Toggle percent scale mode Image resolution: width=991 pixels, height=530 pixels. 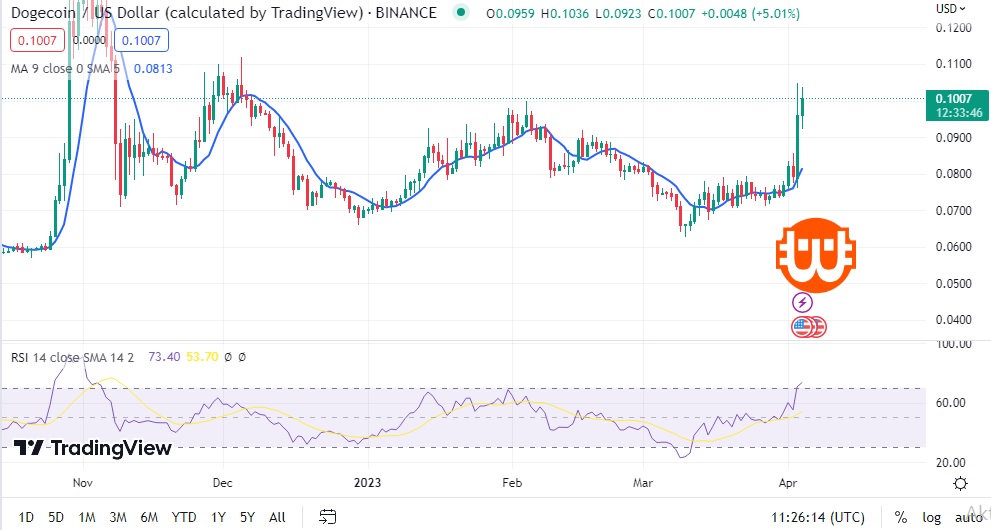click(x=901, y=517)
